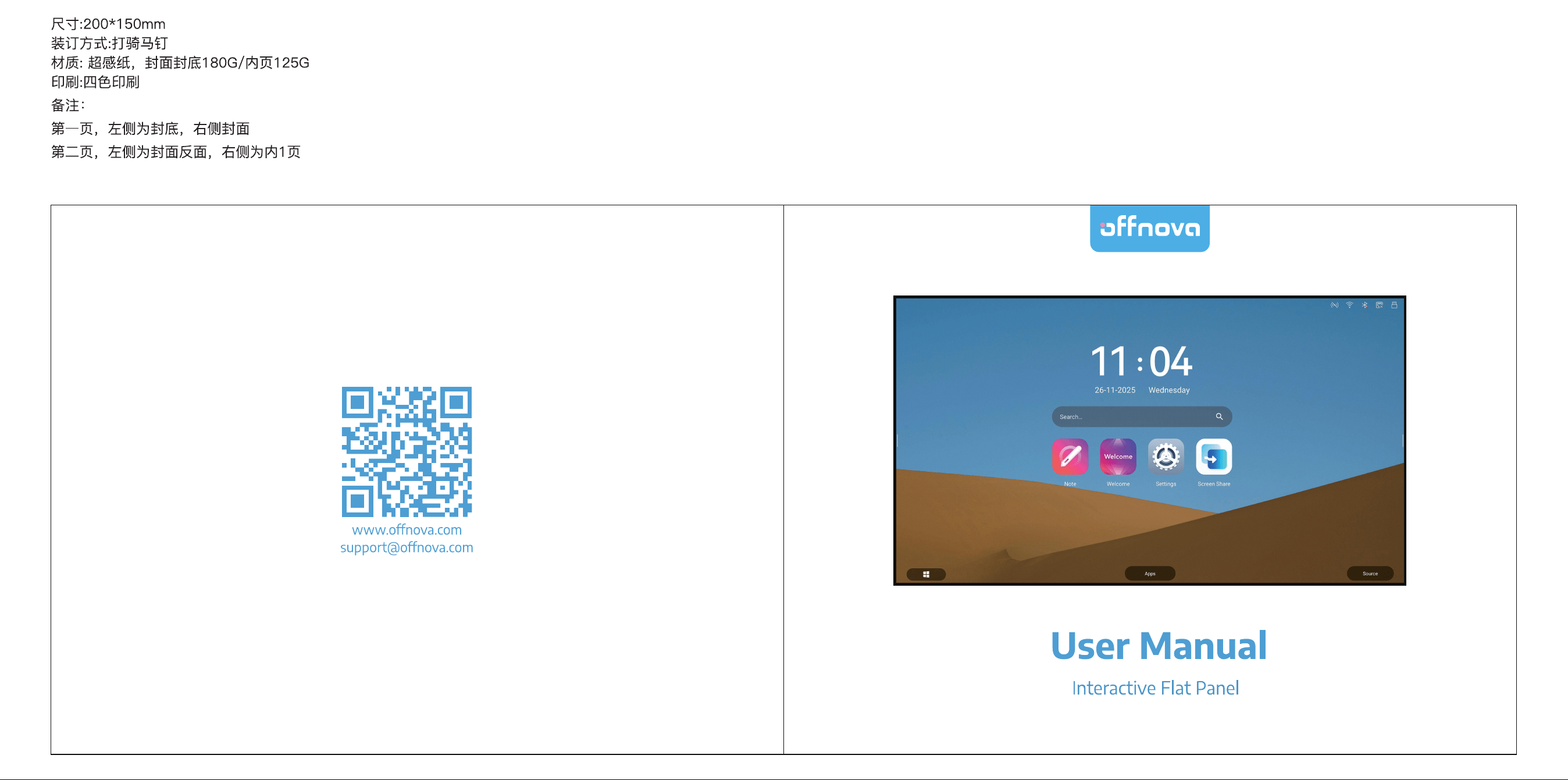Click the magnifier icon in the search bar
This screenshot has height=780, width=1568.
point(1219,416)
